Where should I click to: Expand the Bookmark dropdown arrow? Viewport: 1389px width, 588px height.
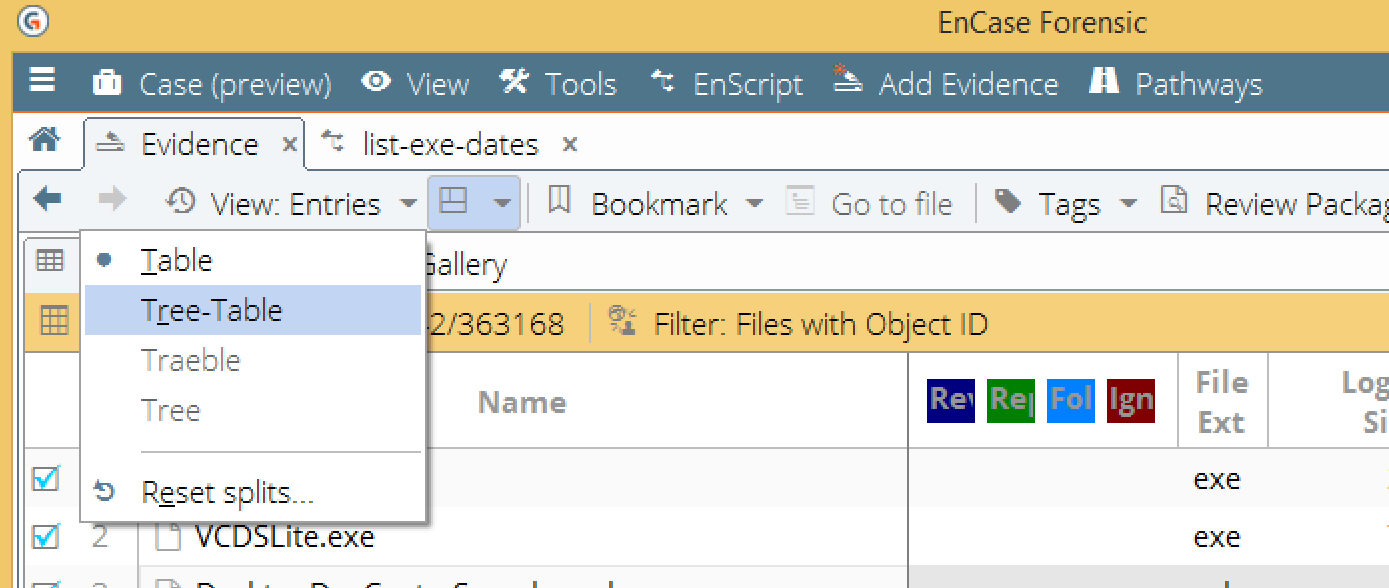click(754, 204)
